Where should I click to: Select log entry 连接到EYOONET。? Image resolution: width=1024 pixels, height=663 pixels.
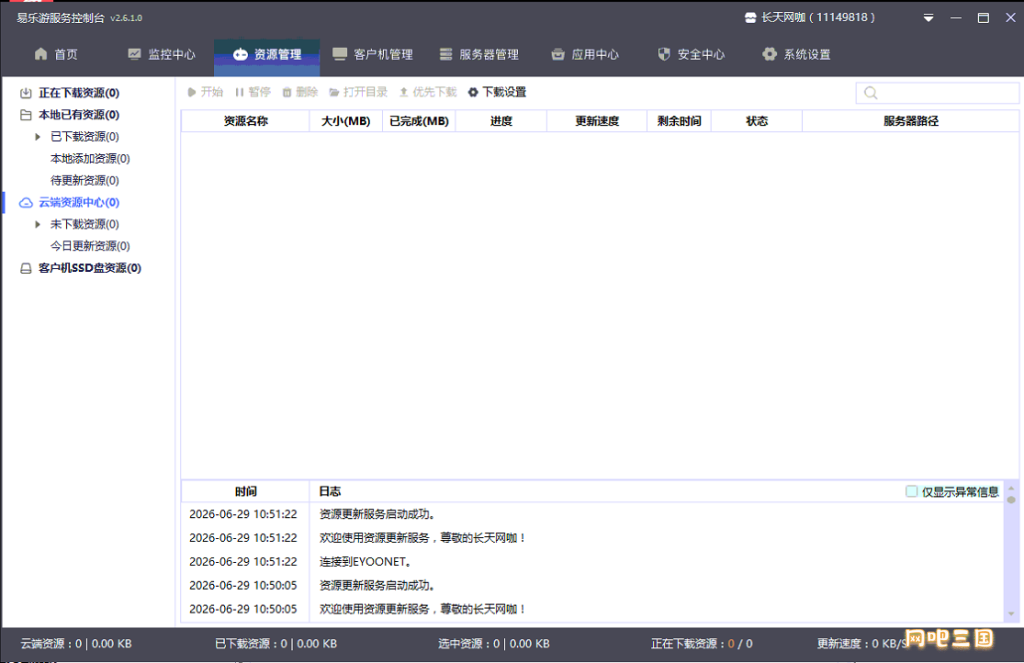pos(365,562)
